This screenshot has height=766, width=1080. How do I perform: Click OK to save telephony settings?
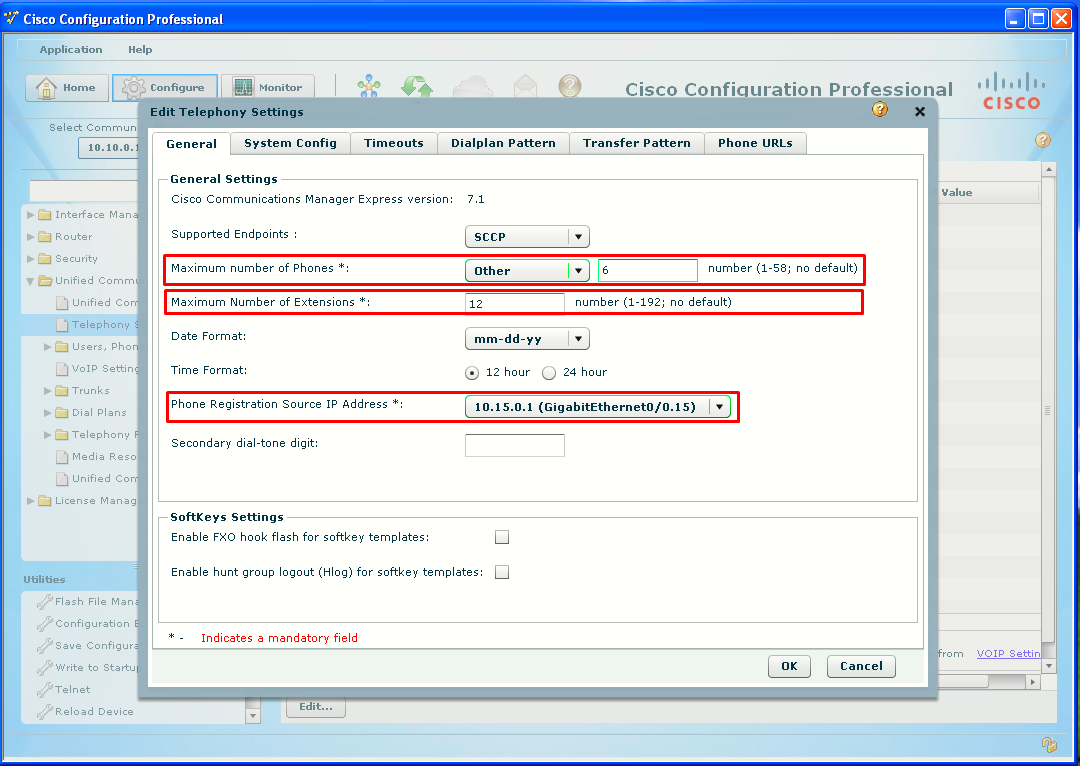pos(789,666)
